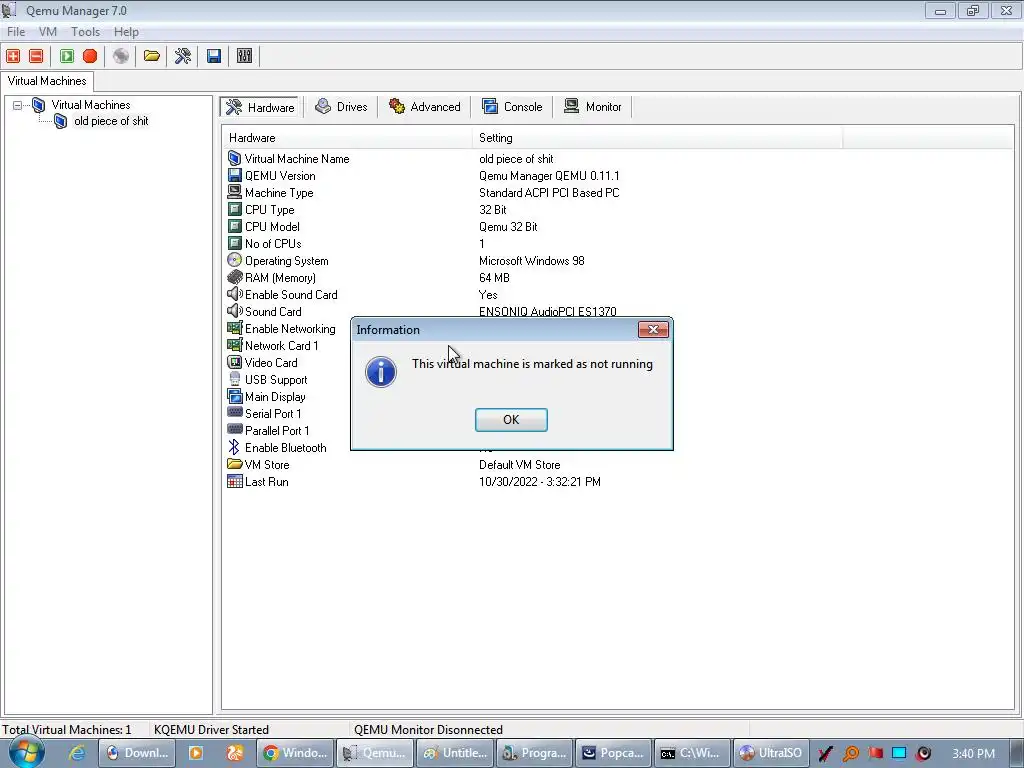Select the Virtual Machines panel tab
Image resolution: width=1024 pixels, height=768 pixels.
click(47, 81)
